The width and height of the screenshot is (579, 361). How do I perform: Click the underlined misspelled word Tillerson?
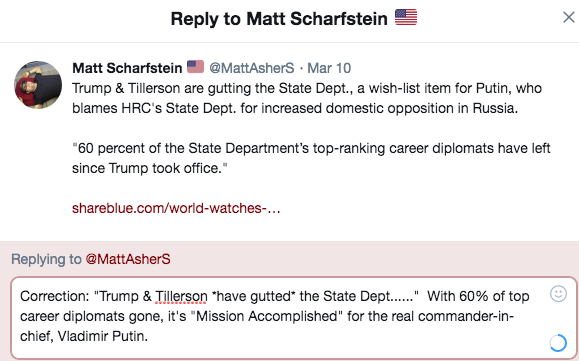click(x=181, y=296)
